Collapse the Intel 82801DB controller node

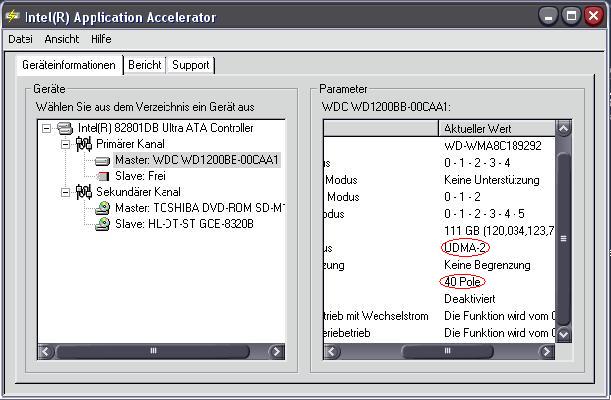[46, 128]
